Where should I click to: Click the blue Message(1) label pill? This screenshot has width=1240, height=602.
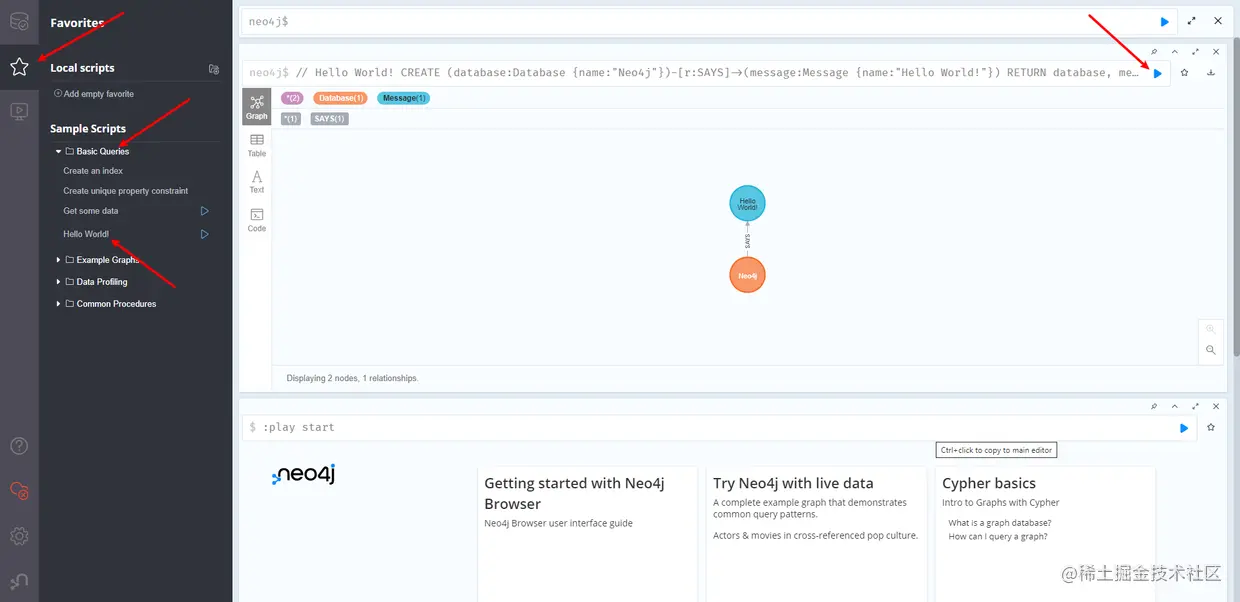pos(404,98)
